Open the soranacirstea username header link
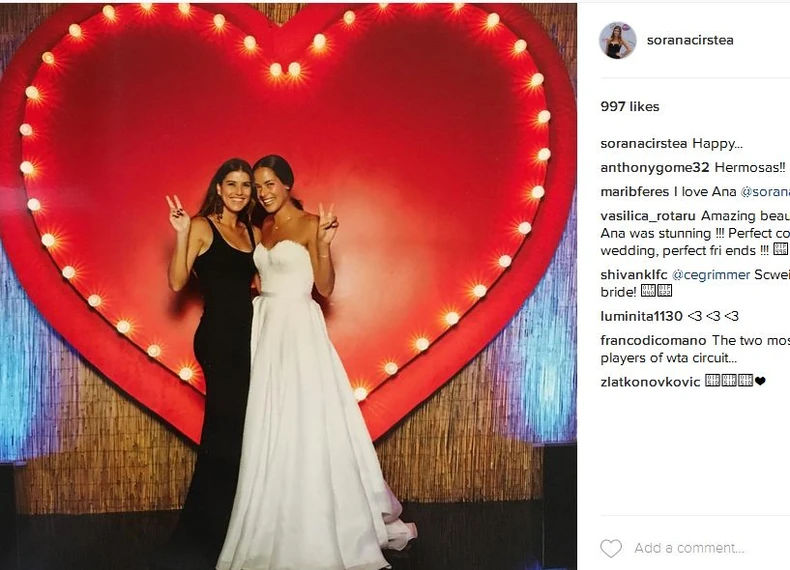The height and width of the screenshot is (570, 790). point(690,40)
